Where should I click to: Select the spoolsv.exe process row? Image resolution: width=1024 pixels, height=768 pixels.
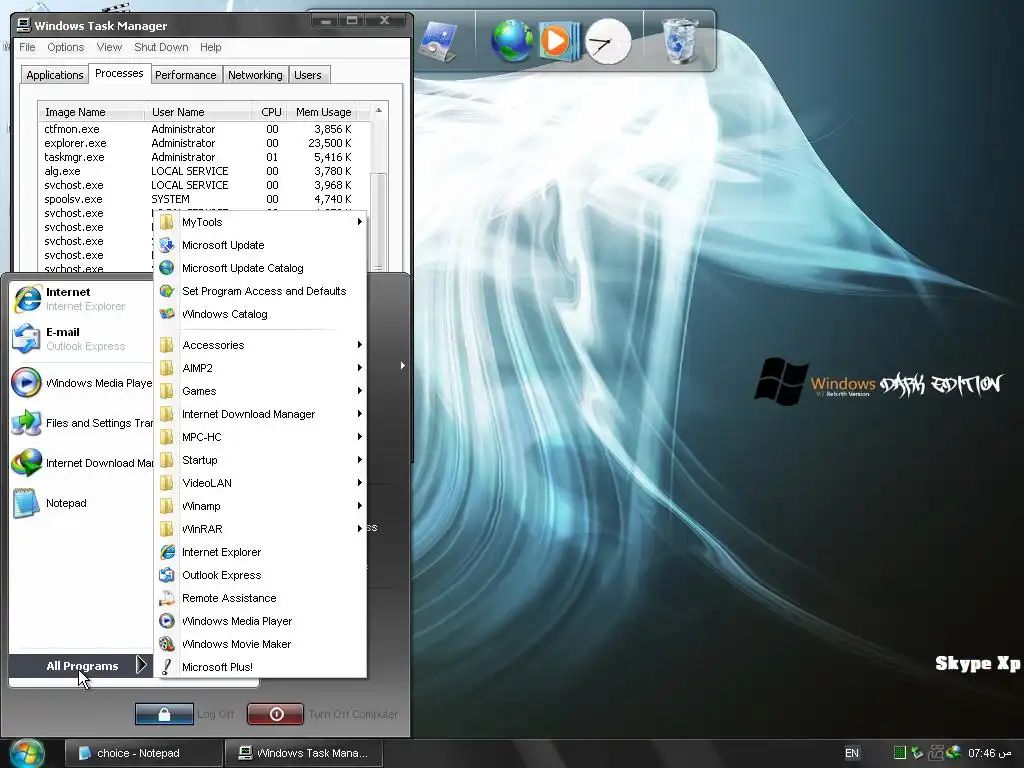204,199
